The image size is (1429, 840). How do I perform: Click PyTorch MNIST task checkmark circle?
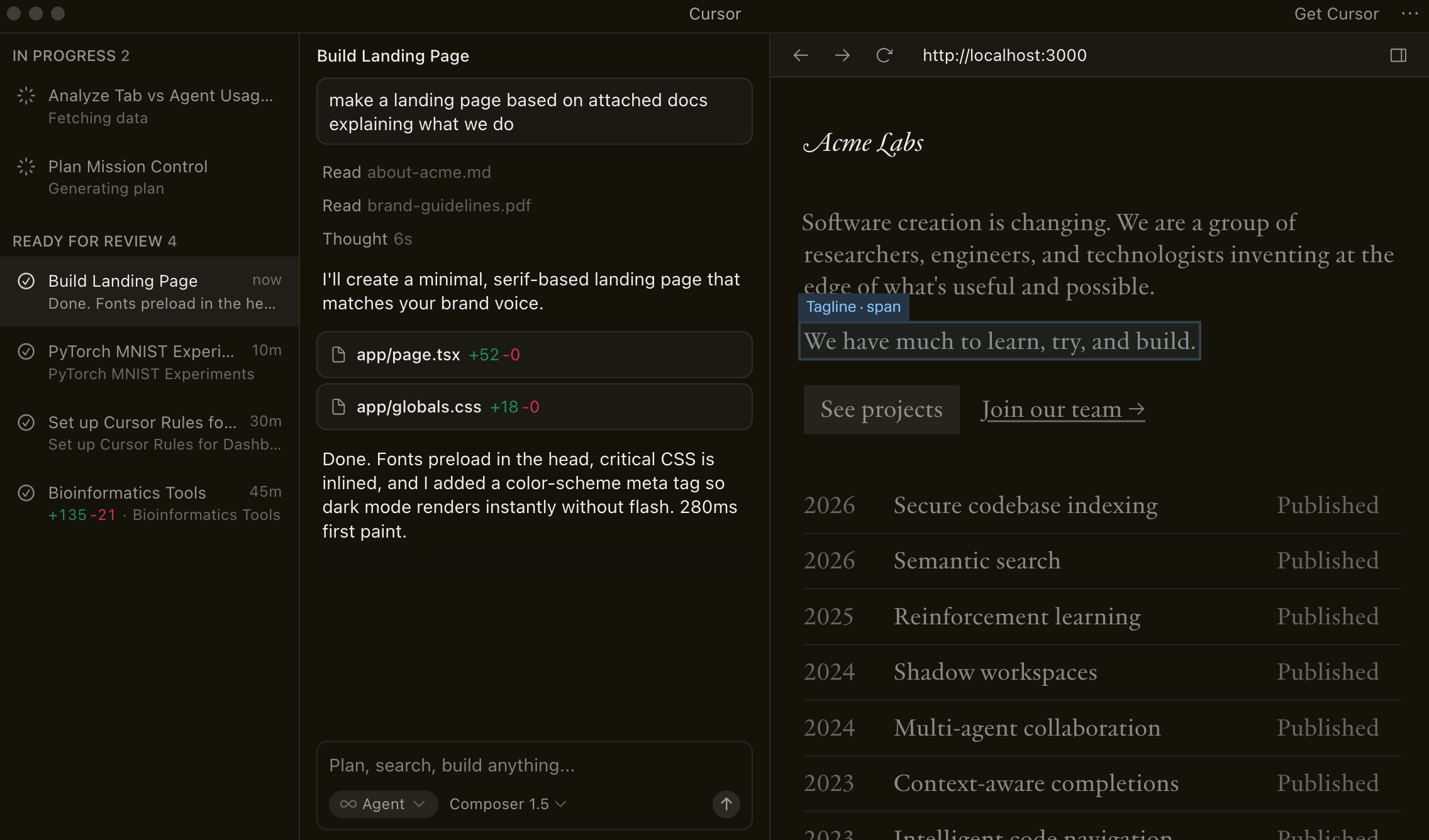(26, 351)
